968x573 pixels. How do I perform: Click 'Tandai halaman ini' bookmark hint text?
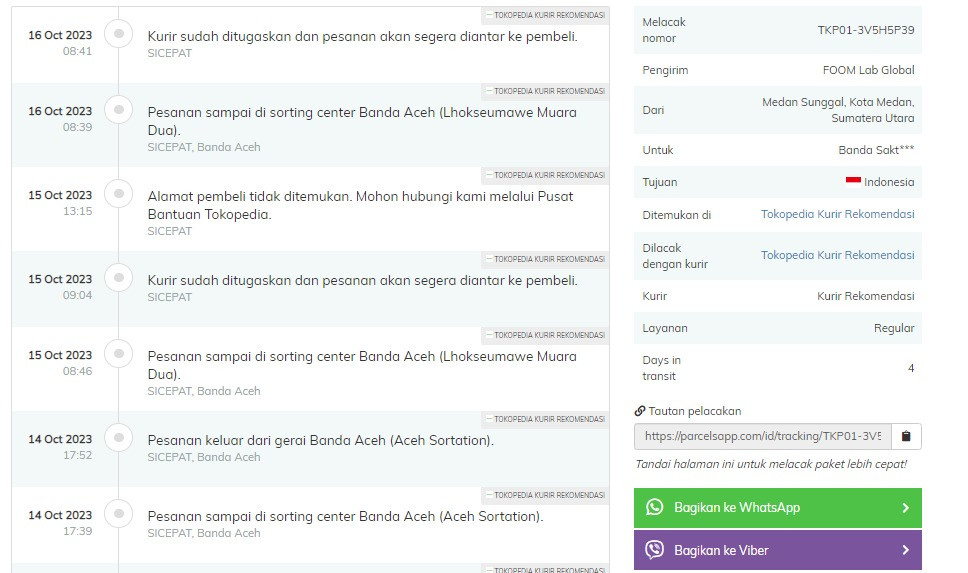[771, 464]
